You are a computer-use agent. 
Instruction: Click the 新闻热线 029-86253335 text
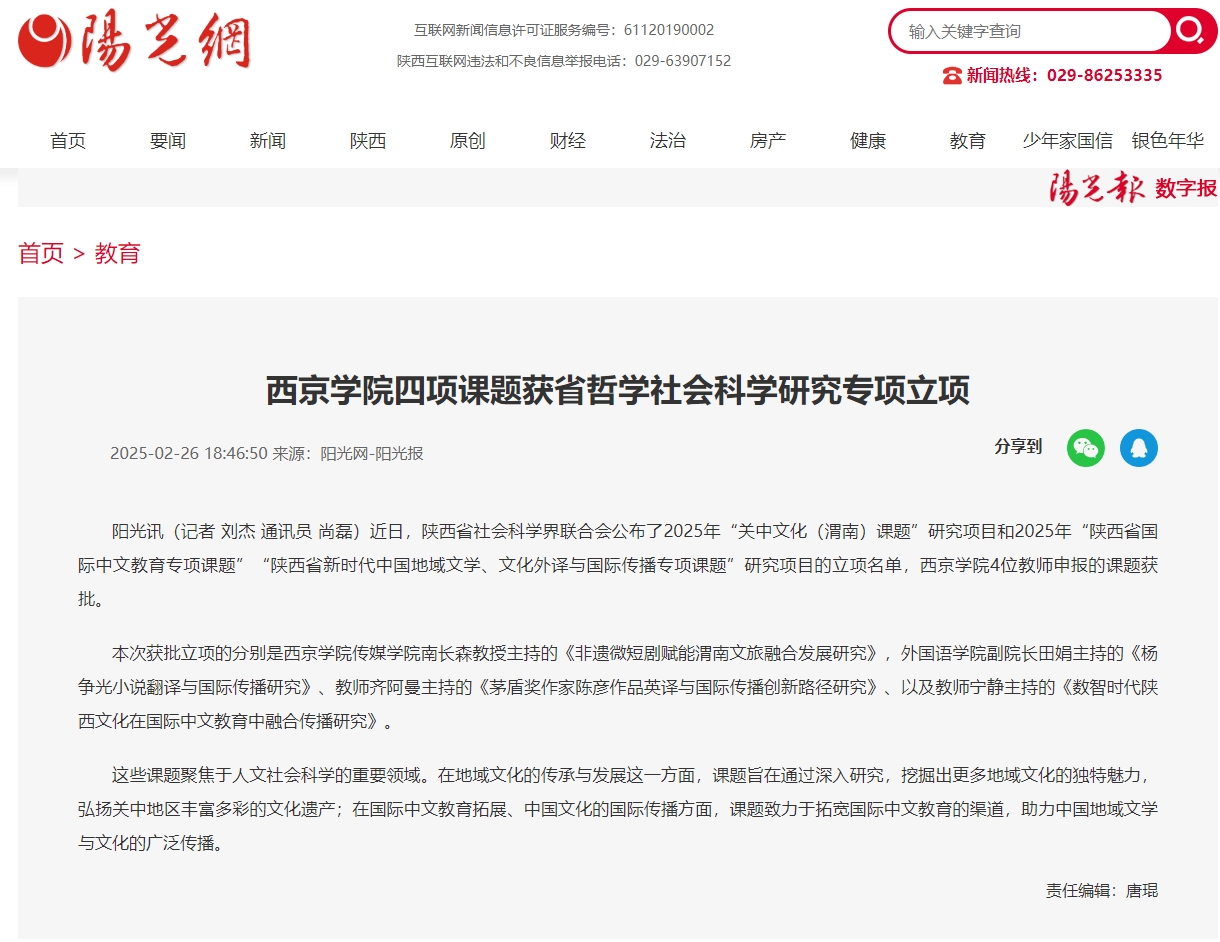(1064, 75)
